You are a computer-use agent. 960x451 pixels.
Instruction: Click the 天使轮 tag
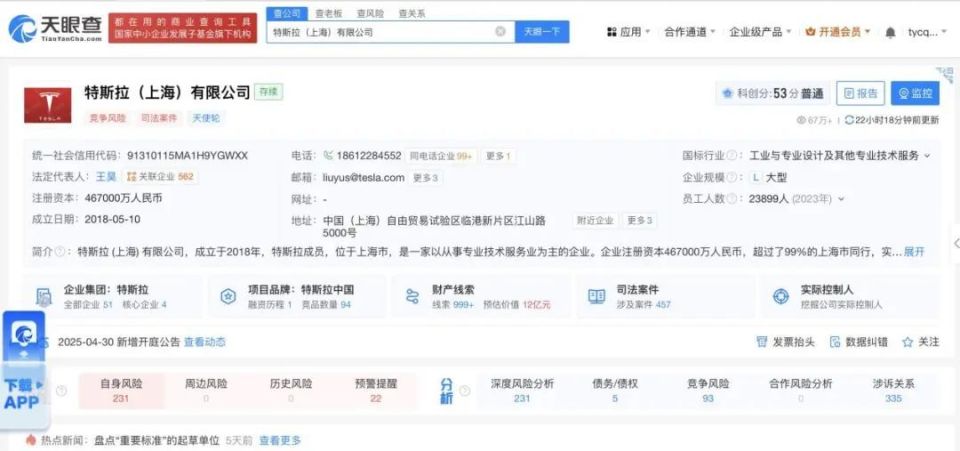206,117
